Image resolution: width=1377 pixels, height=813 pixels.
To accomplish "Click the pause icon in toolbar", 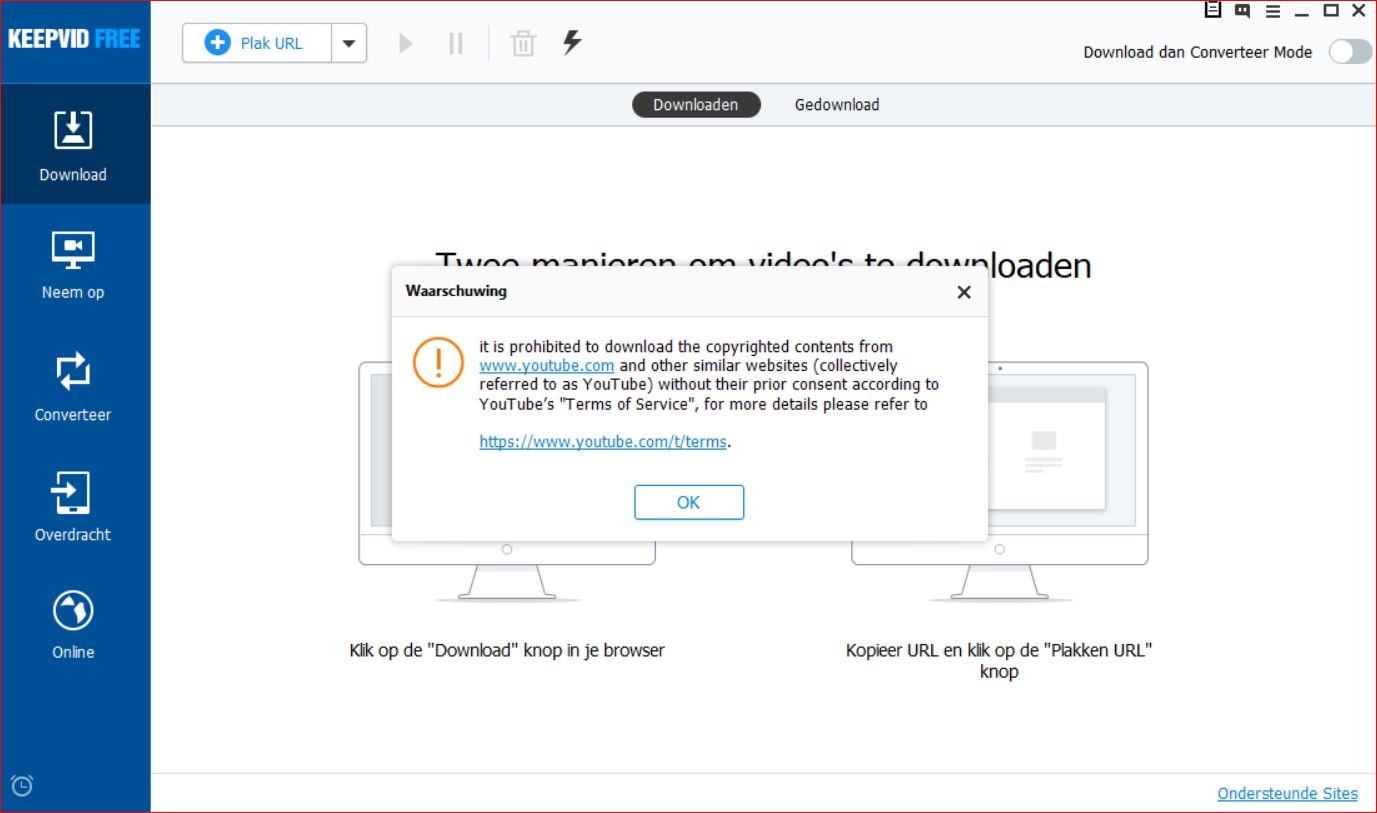I will coord(456,43).
